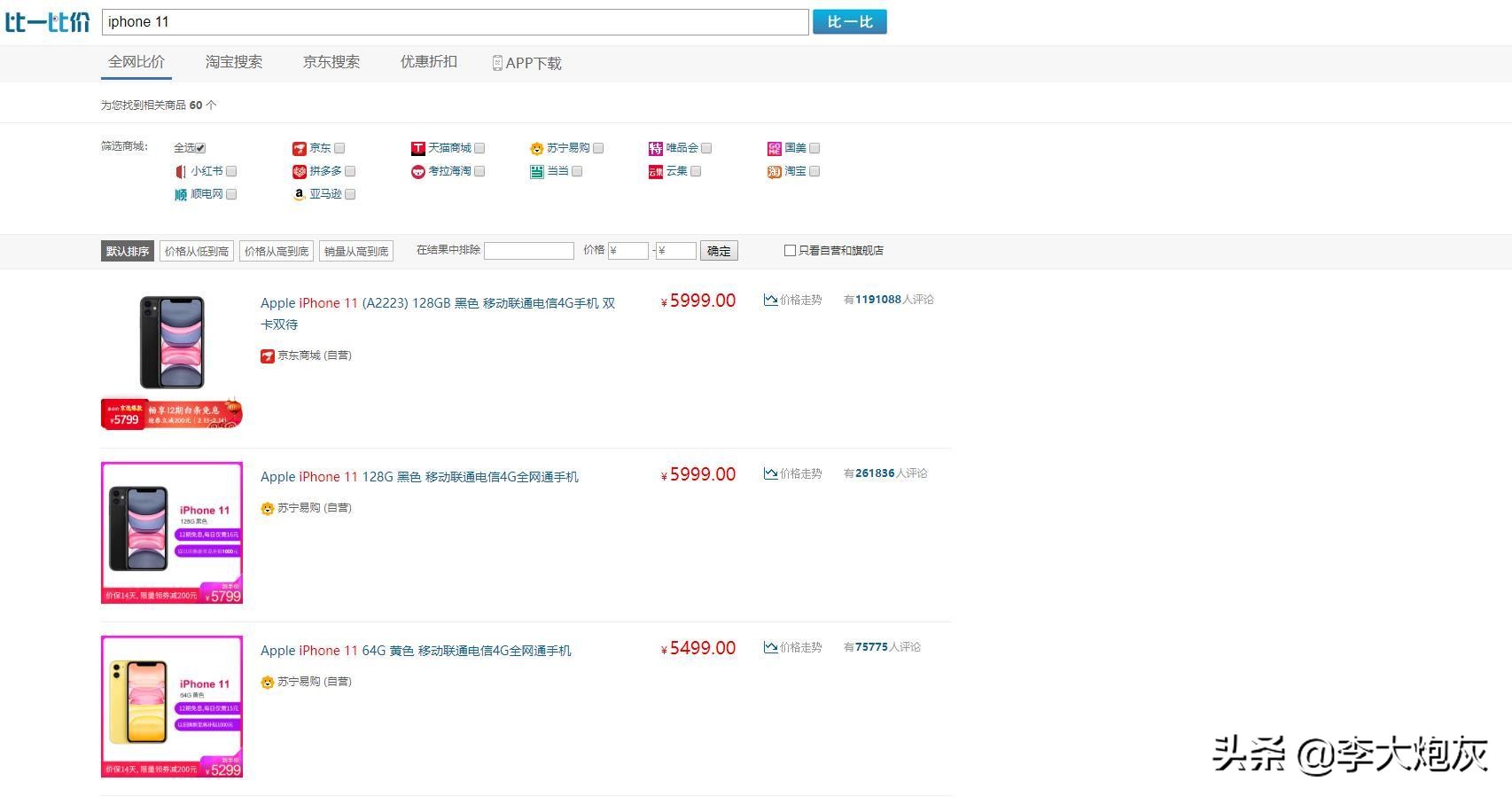
Task: Focus the 在结果中排除 input field
Action: pyautogui.click(x=529, y=251)
